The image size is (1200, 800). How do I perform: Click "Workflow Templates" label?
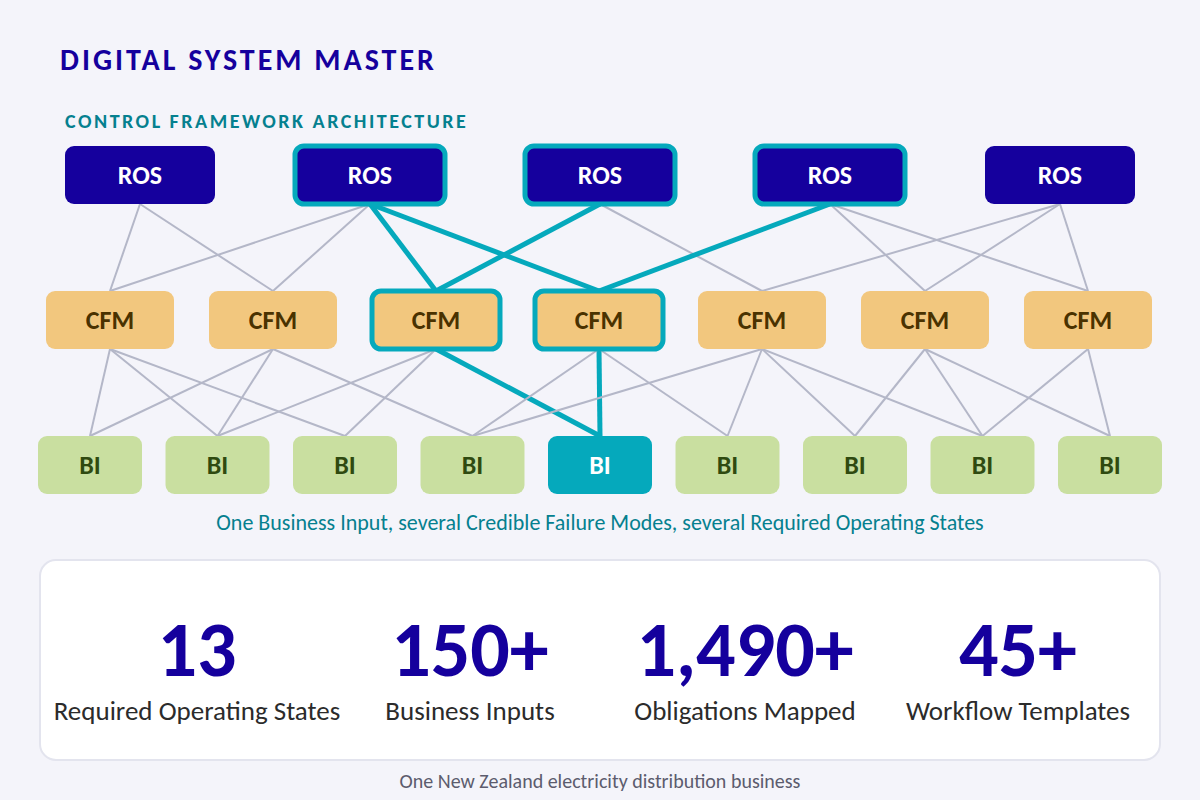pyautogui.click(x=1018, y=712)
